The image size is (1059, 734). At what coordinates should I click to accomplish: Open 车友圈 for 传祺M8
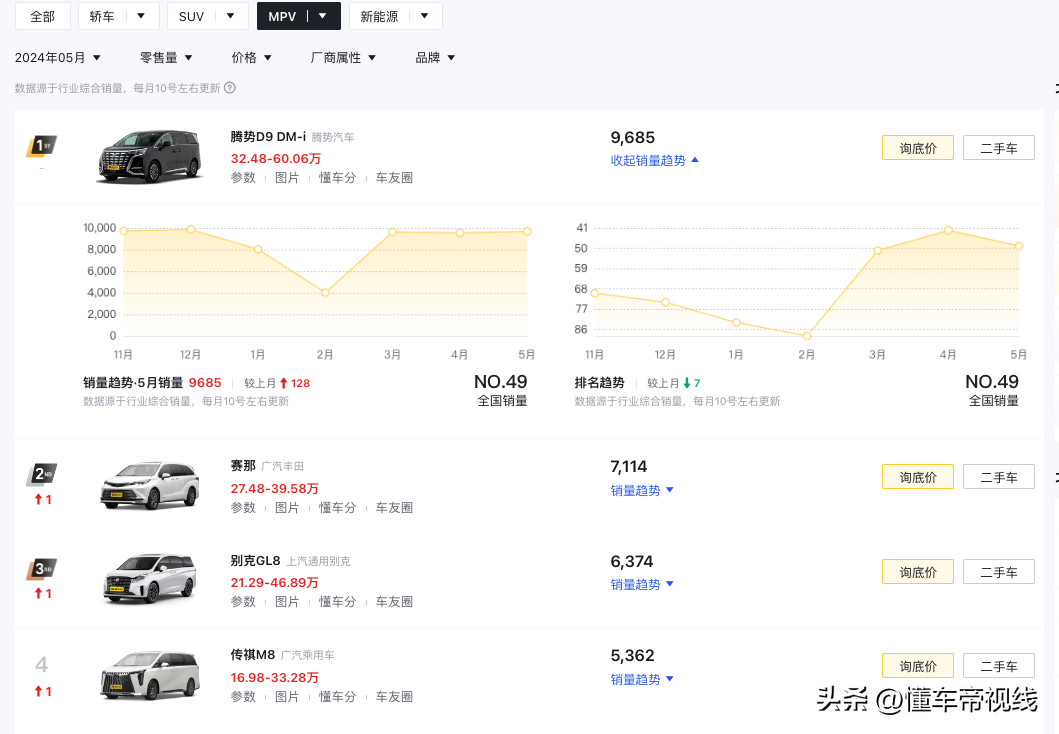click(x=394, y=696)
